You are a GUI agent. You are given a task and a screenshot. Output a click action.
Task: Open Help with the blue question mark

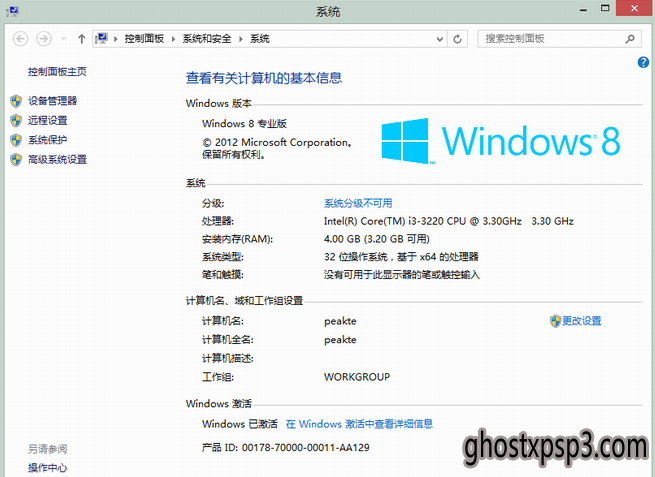pyautogui.click(x=643, y=63)
